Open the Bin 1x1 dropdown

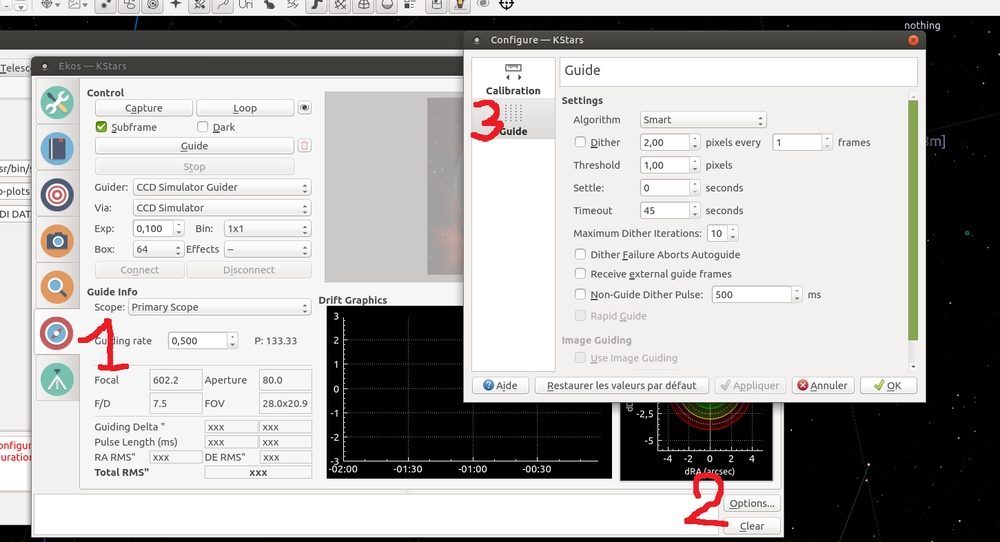(x=268, y=229)
